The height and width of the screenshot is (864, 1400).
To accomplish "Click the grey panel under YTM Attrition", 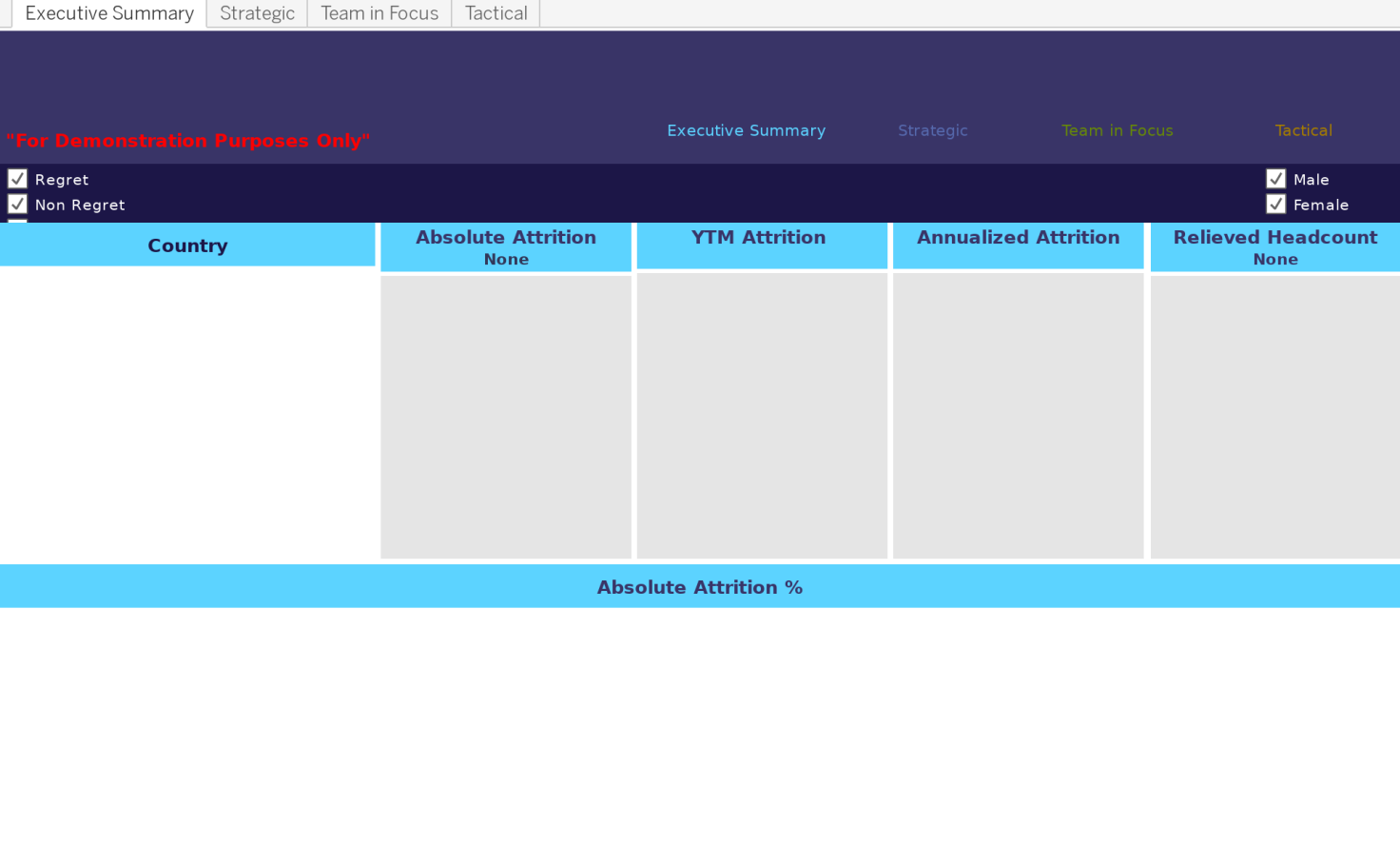I will point(762,416).
